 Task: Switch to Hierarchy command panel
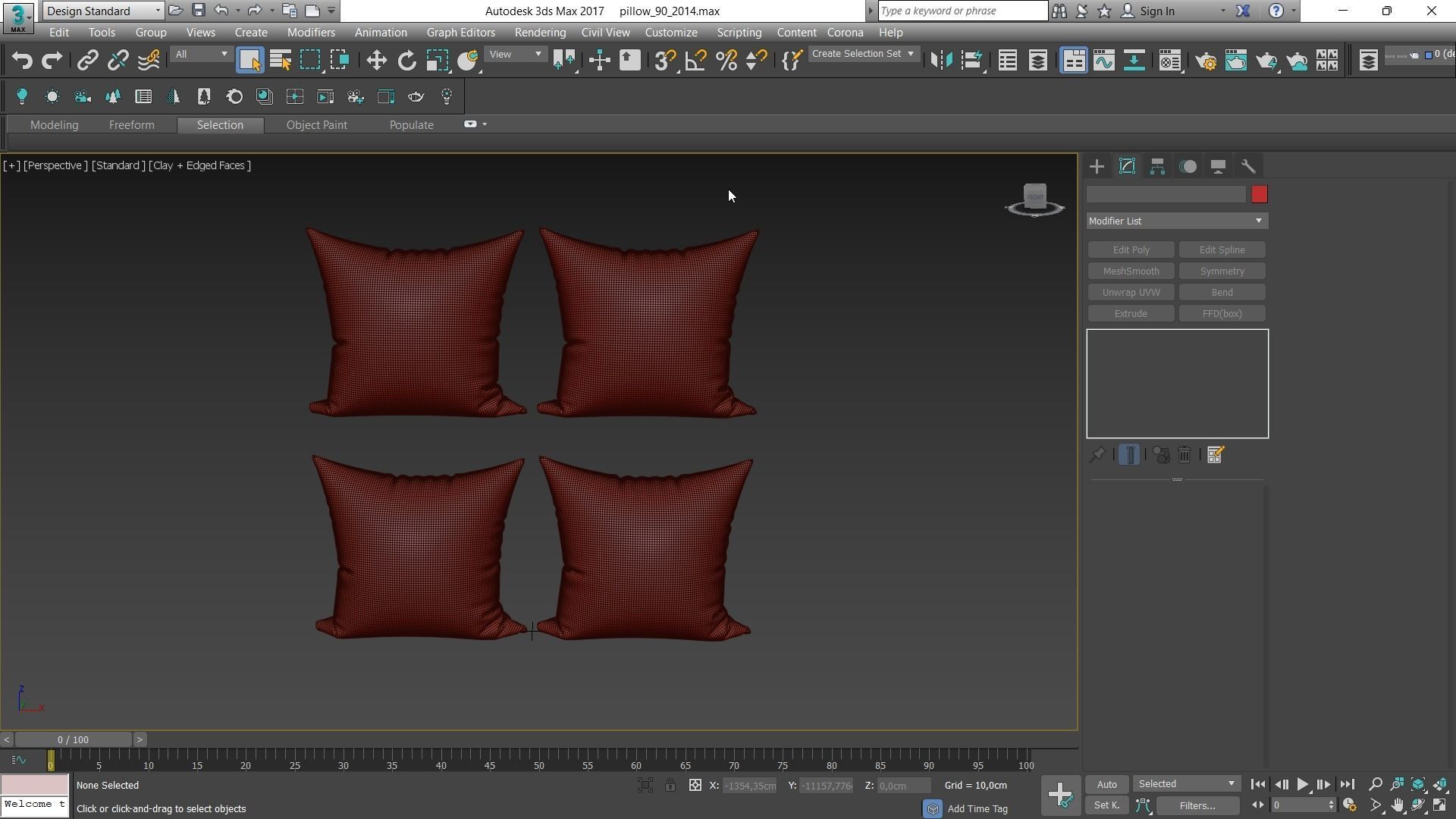[x=1157, y=166]
